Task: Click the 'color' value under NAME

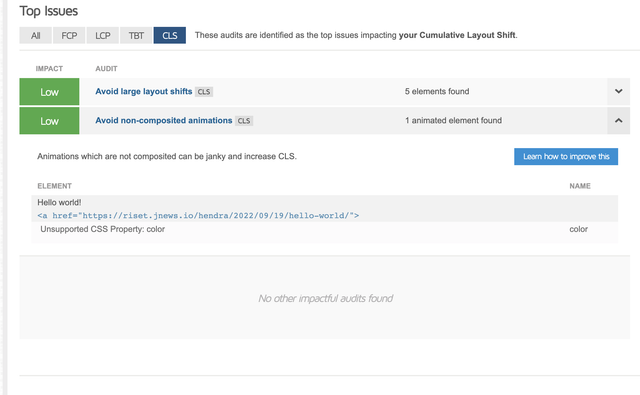Action: [x=578, y=229]
